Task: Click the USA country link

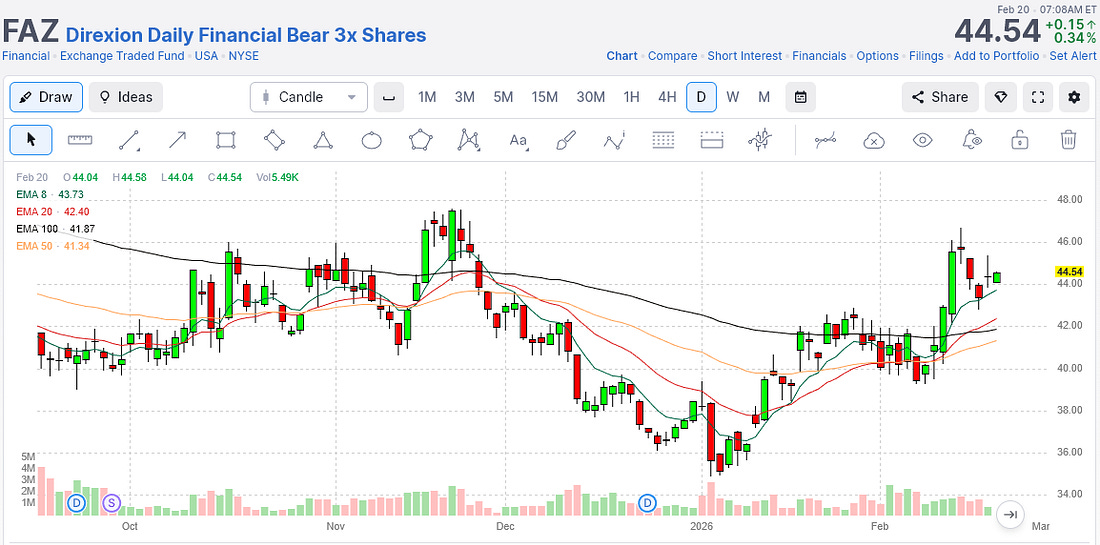Action: click(206, 56)
